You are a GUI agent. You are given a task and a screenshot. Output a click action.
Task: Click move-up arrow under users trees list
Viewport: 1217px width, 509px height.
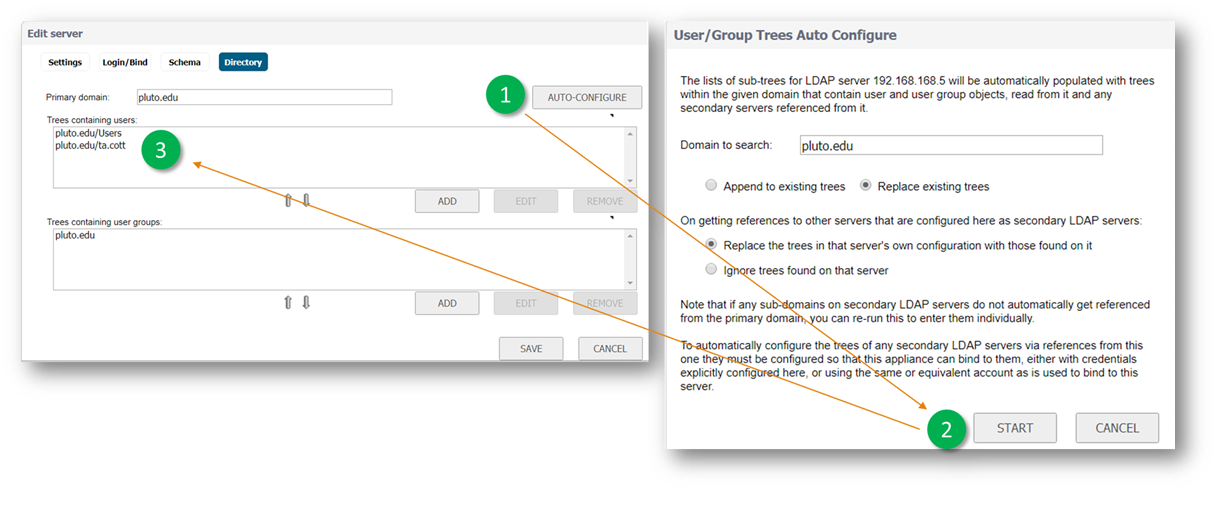click(x=288, y=201)
